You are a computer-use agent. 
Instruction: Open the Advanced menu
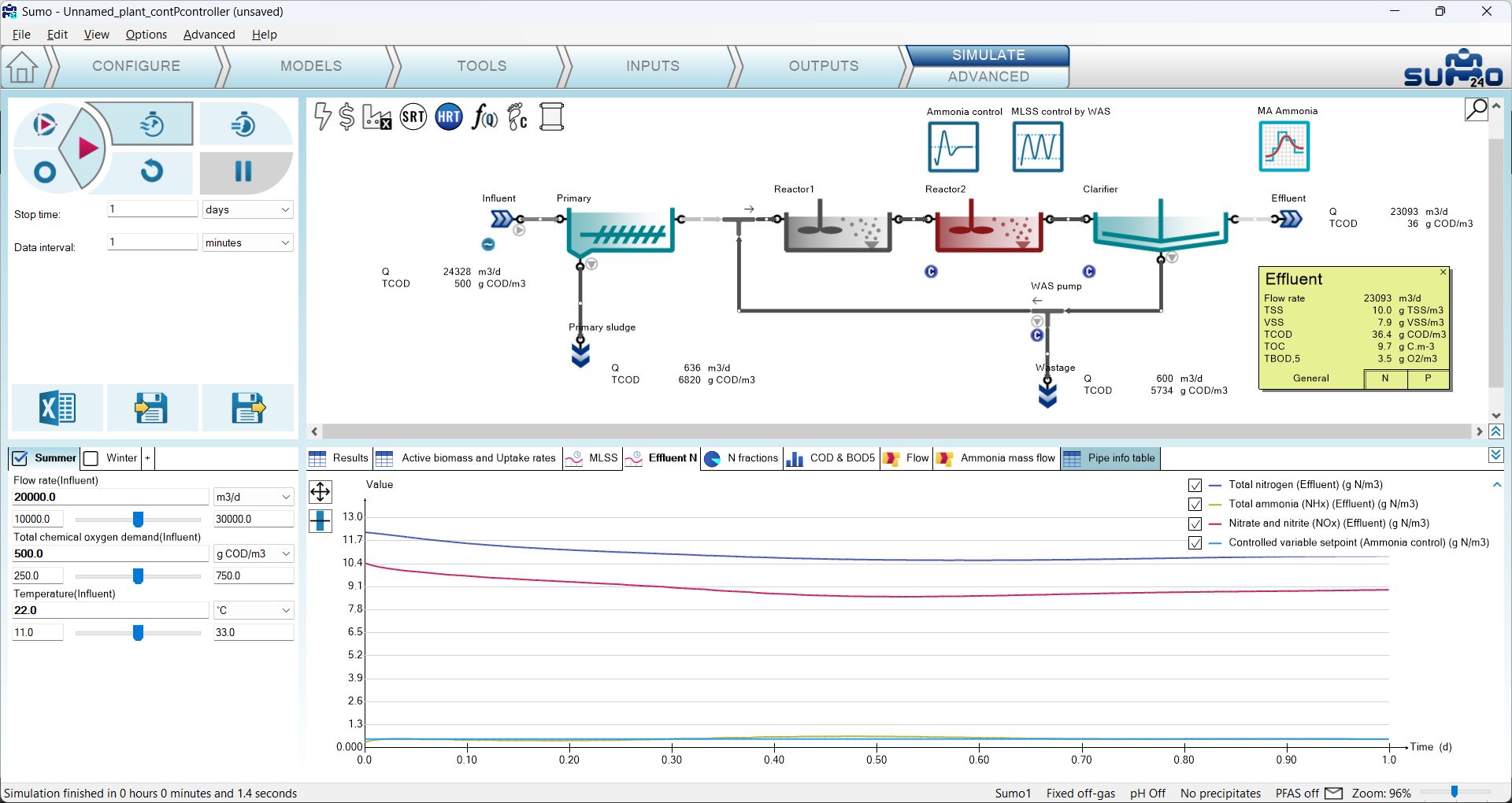tap(209, 35)
